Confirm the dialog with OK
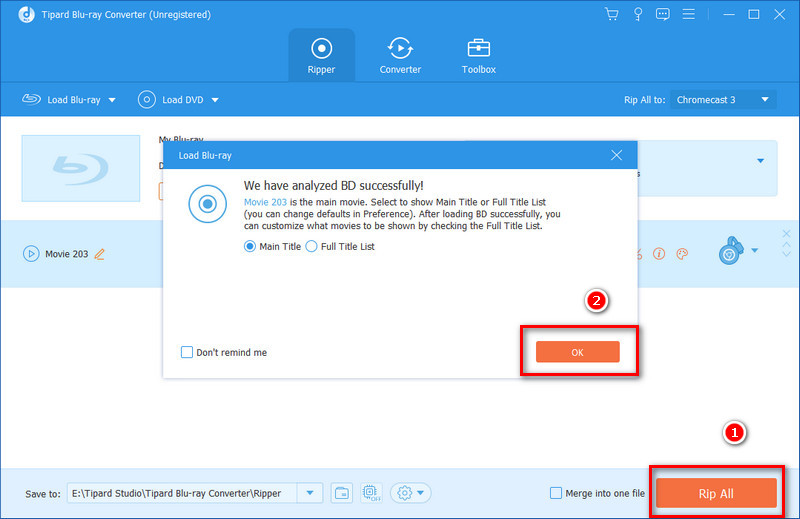The image size is (800, 519). [578, 352]
